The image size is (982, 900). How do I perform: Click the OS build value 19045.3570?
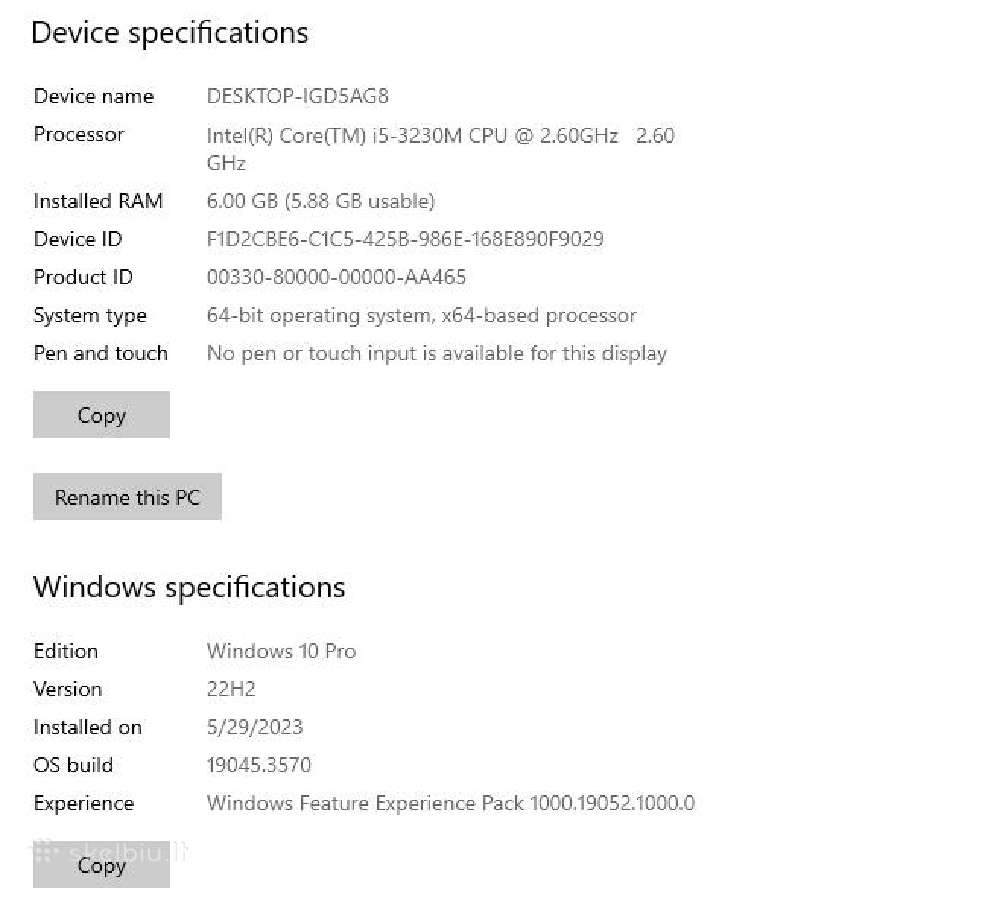pos(259,765)
